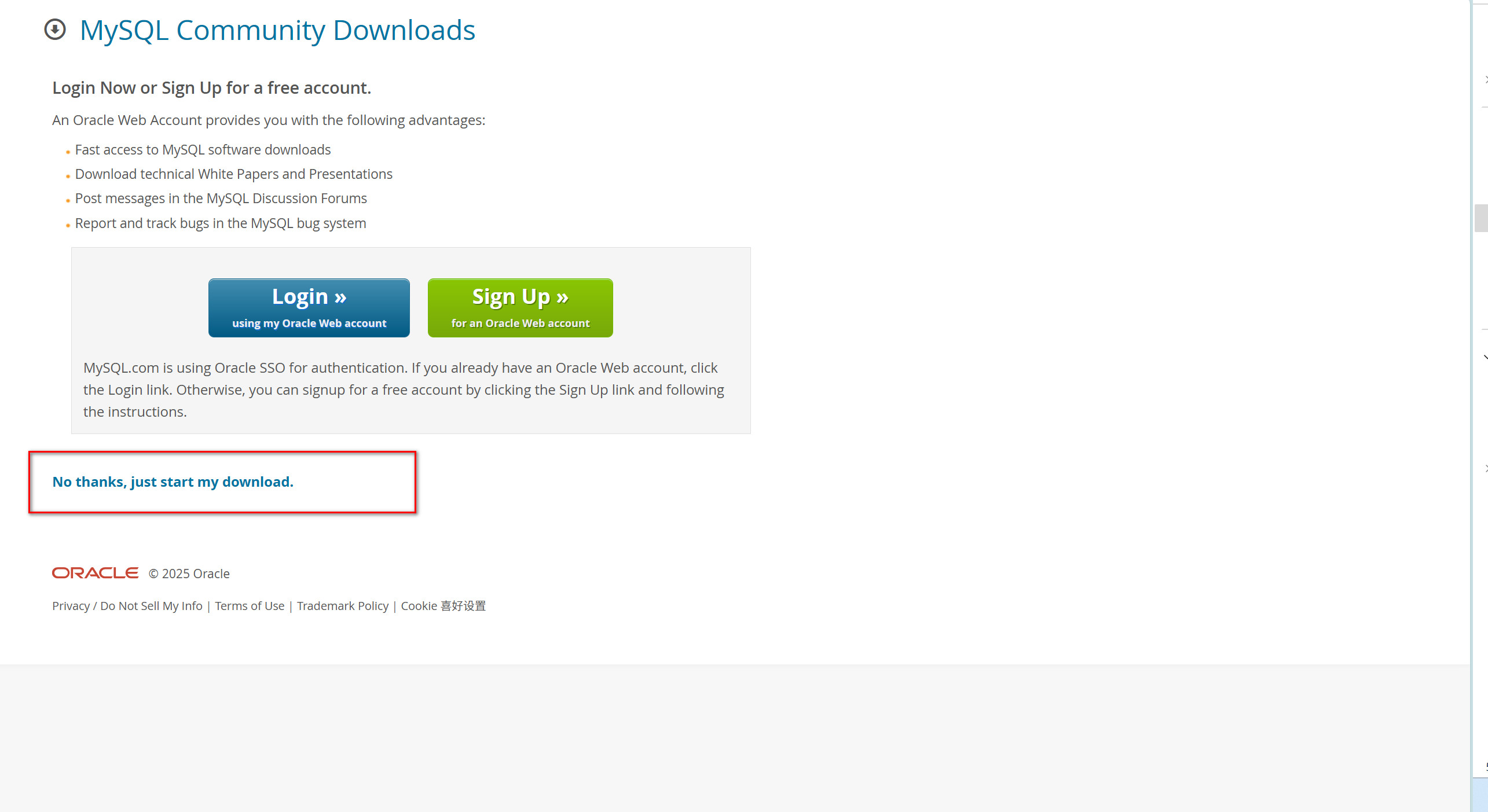Screen dimensions: 1488x812
Task: Click the Download technical White Papers bullet
Action: [x=234, y=174]
